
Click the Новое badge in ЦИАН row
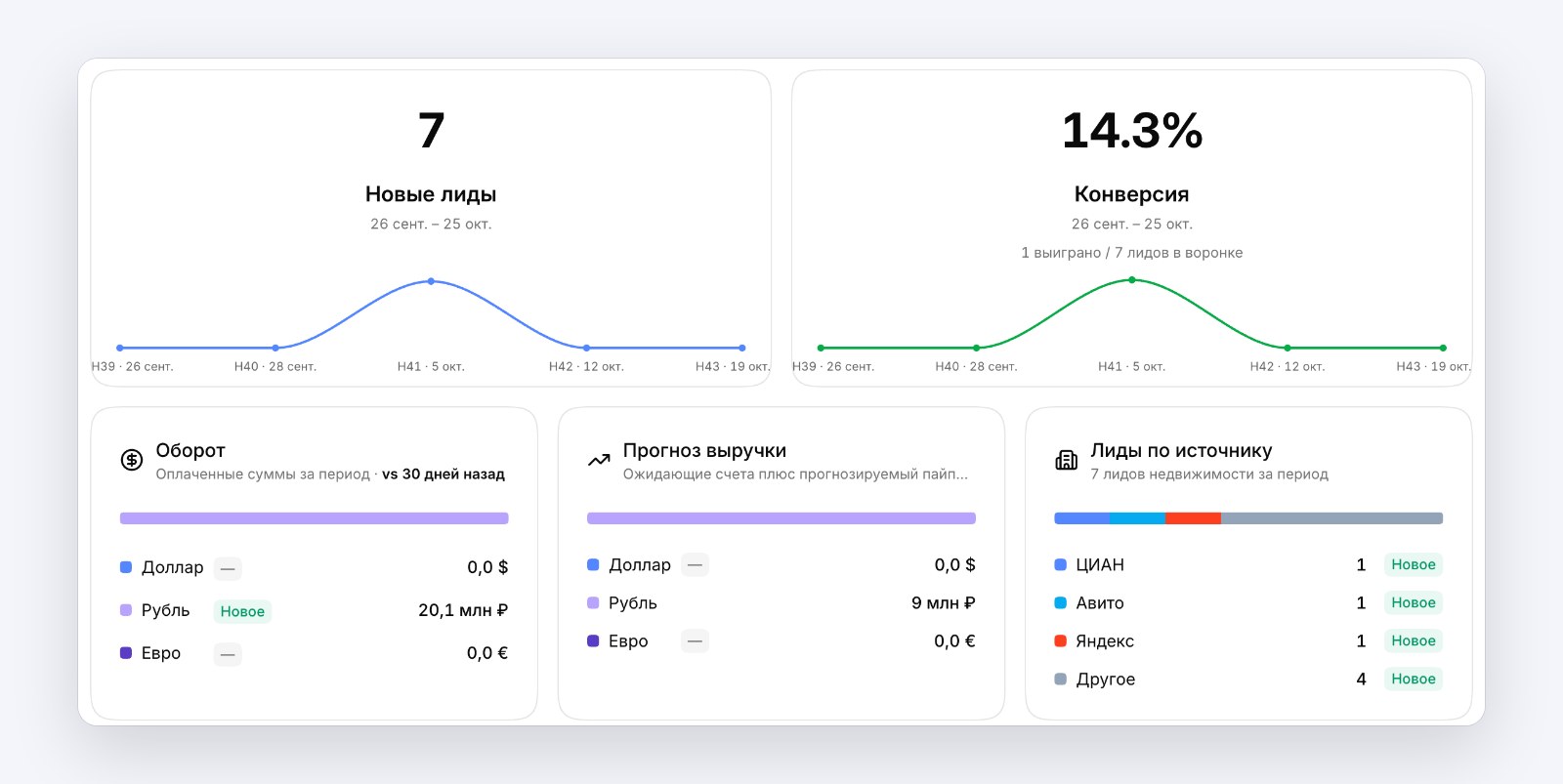1414,564
